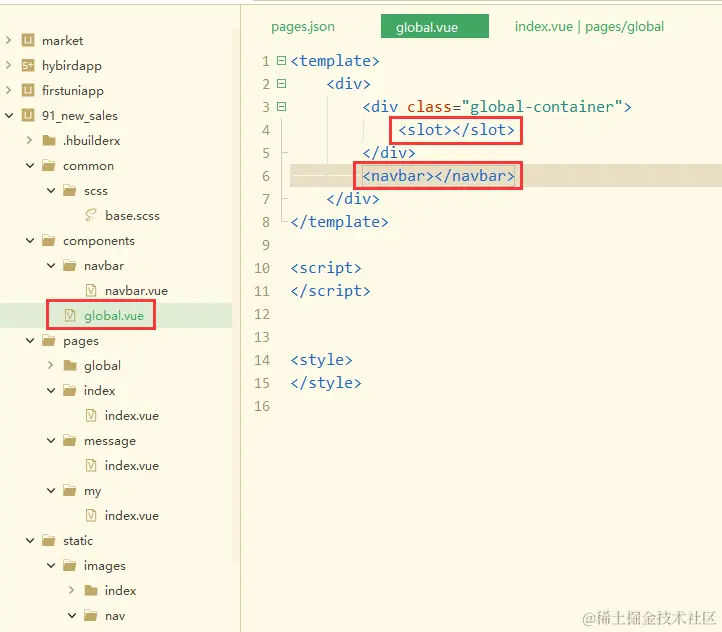Click the images folder icon
The height and width of the screenshot is (632, 722).
(70, 566)
